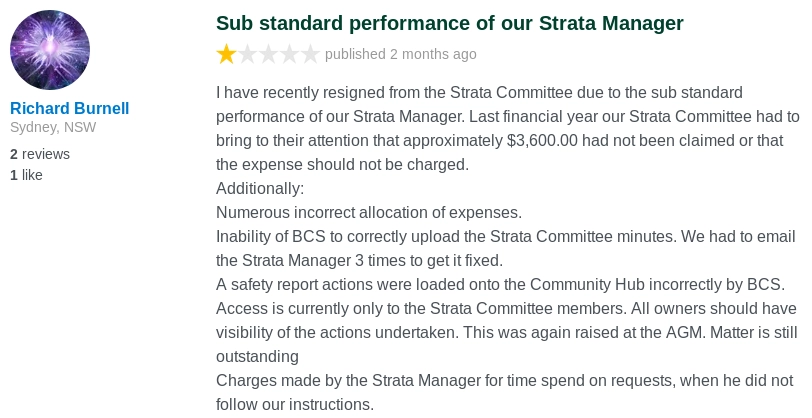812x418 pixels.
Task: Click the fifth grey rating star
Action: click(x=310, y=54)
